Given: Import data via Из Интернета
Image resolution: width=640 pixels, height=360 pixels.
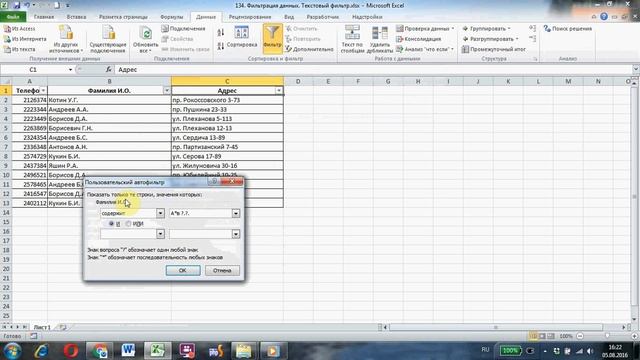Looking at the screenshot, I should pyautogui.click(x=24, y=39).
